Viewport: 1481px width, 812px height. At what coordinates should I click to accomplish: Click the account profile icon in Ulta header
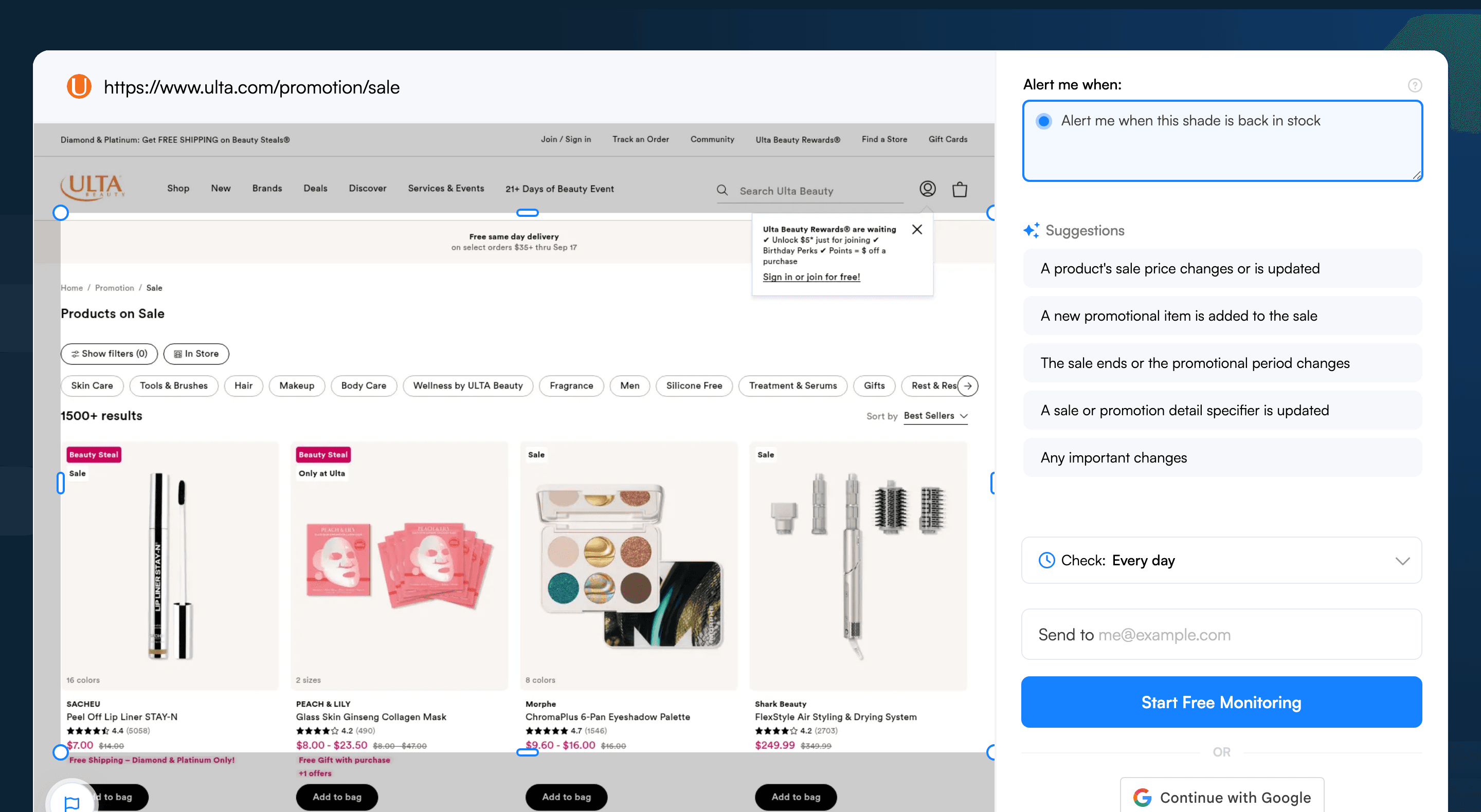[927, 189]
